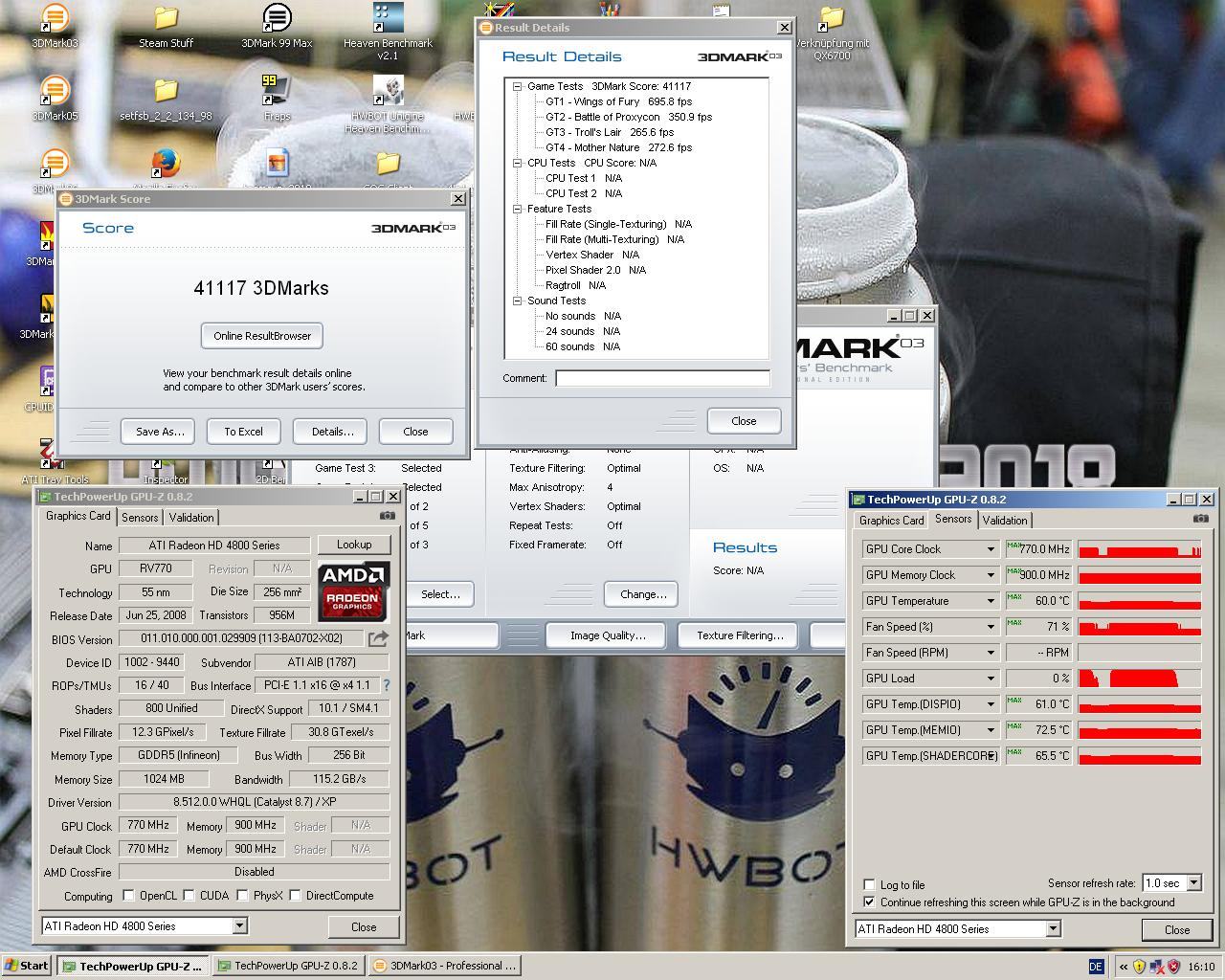Enable the Log to file checkbox

point(869,885)
